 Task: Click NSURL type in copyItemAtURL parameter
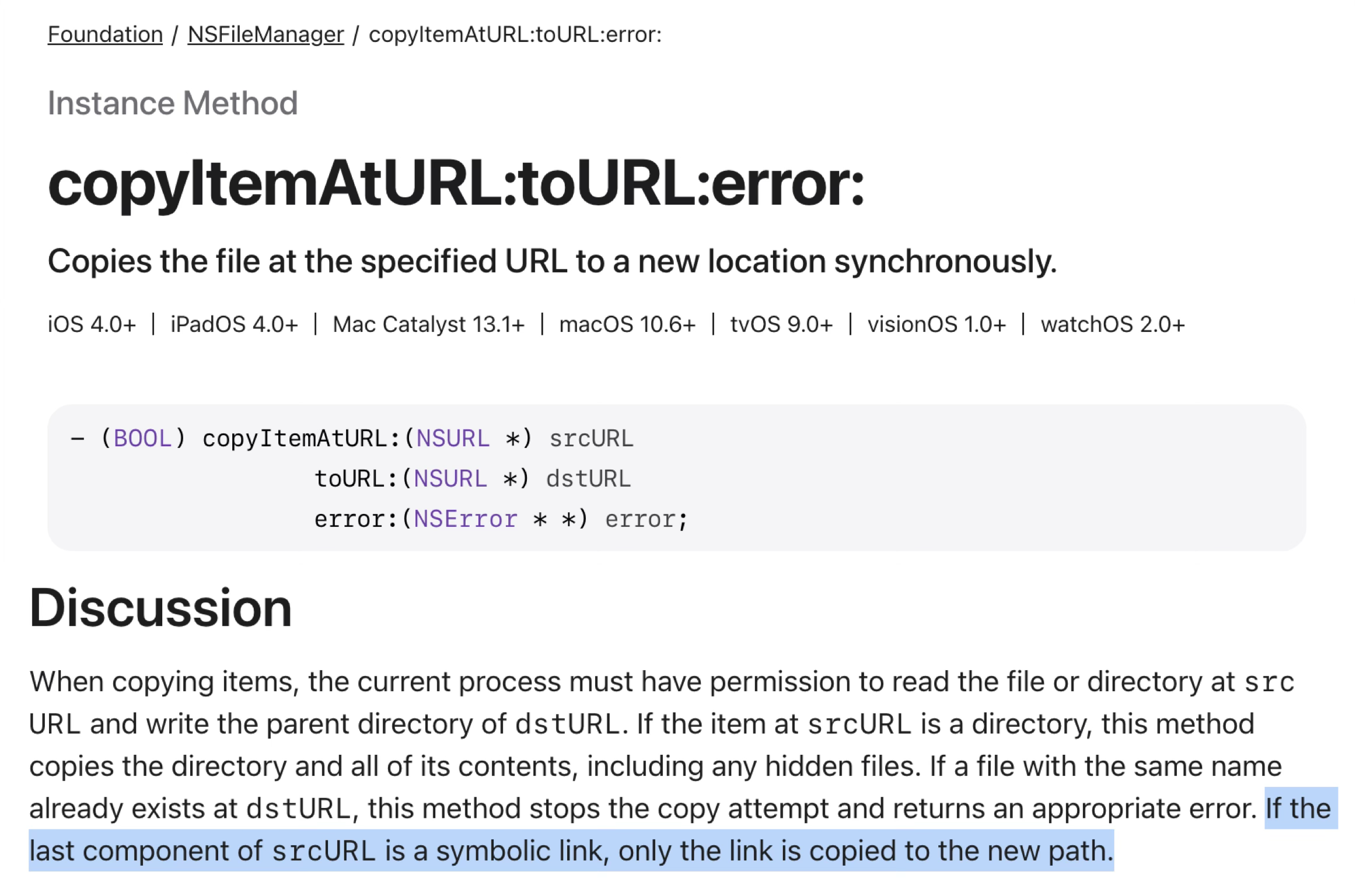[x=453, y=439]
